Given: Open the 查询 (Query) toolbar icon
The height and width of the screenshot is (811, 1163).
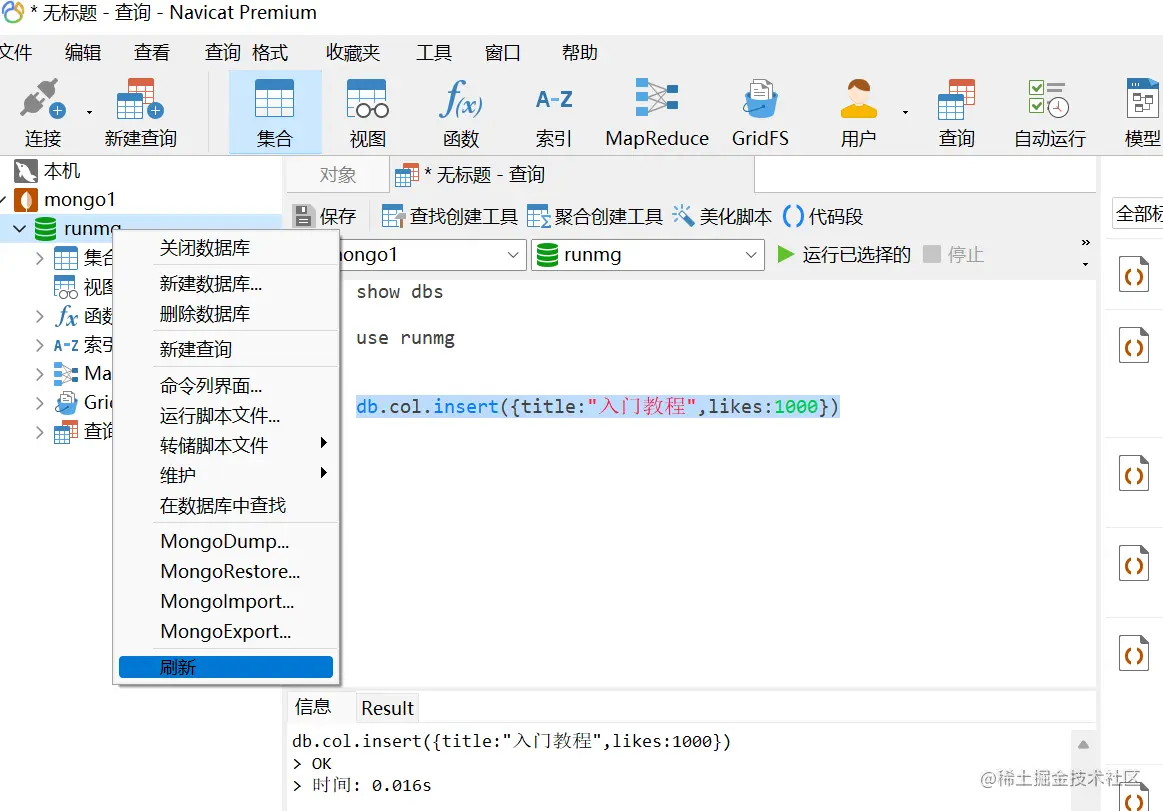Looking at the screenshot, I should (x=956, y=112).
